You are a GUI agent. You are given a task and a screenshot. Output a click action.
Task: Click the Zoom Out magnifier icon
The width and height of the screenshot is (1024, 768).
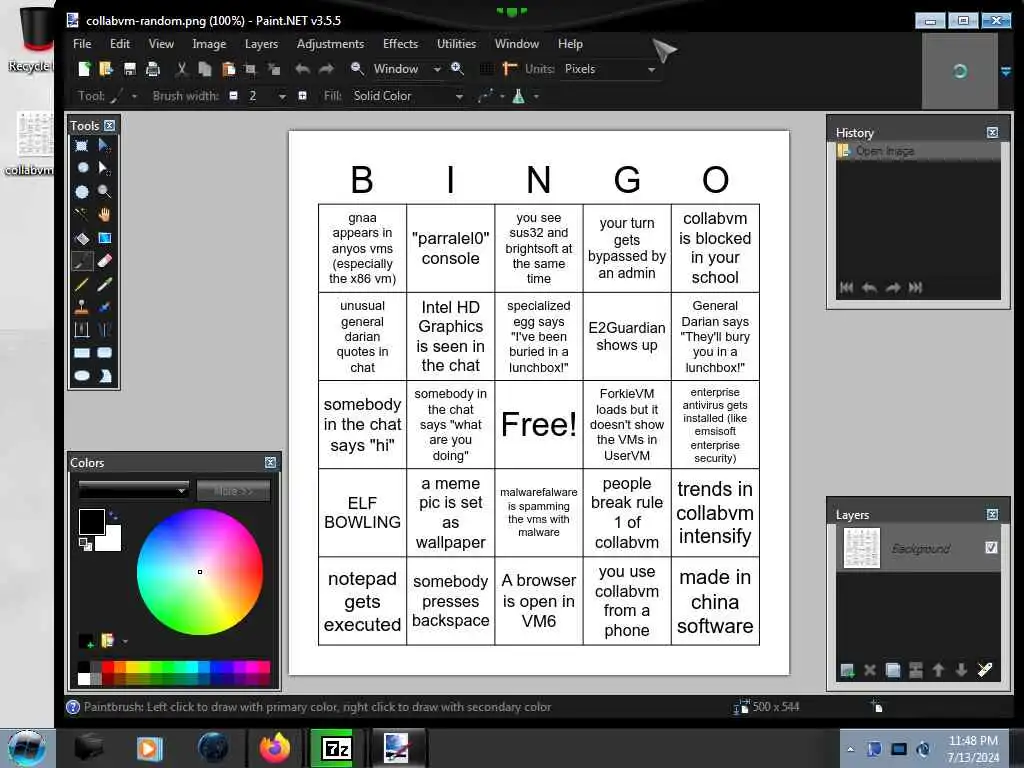click(357, 68)
